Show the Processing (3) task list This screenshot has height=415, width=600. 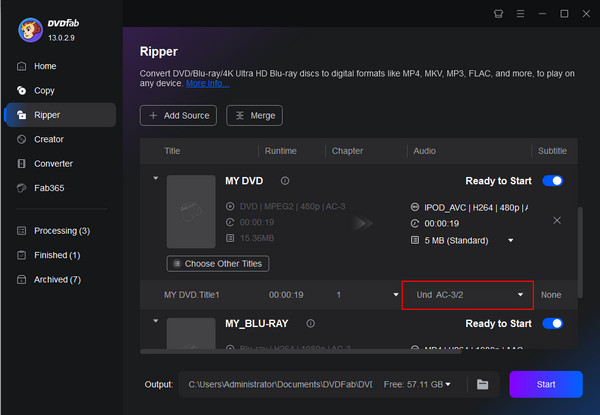pyautogui.click(x=62, y=231)
